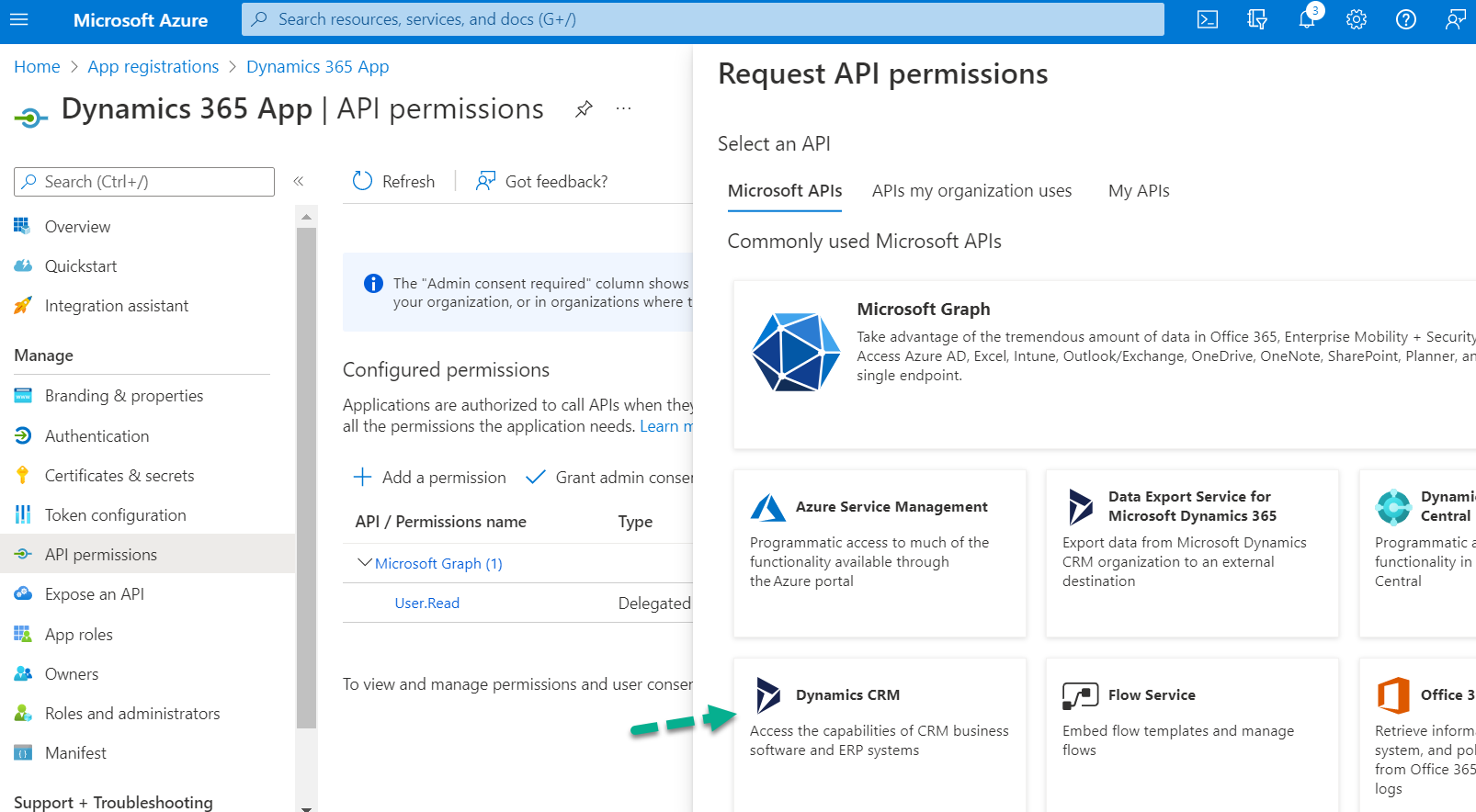Click the Microsoft Graph logo
Image resolution: width=1476 pixels, height=812 pixels.
(x=796, y=352)
